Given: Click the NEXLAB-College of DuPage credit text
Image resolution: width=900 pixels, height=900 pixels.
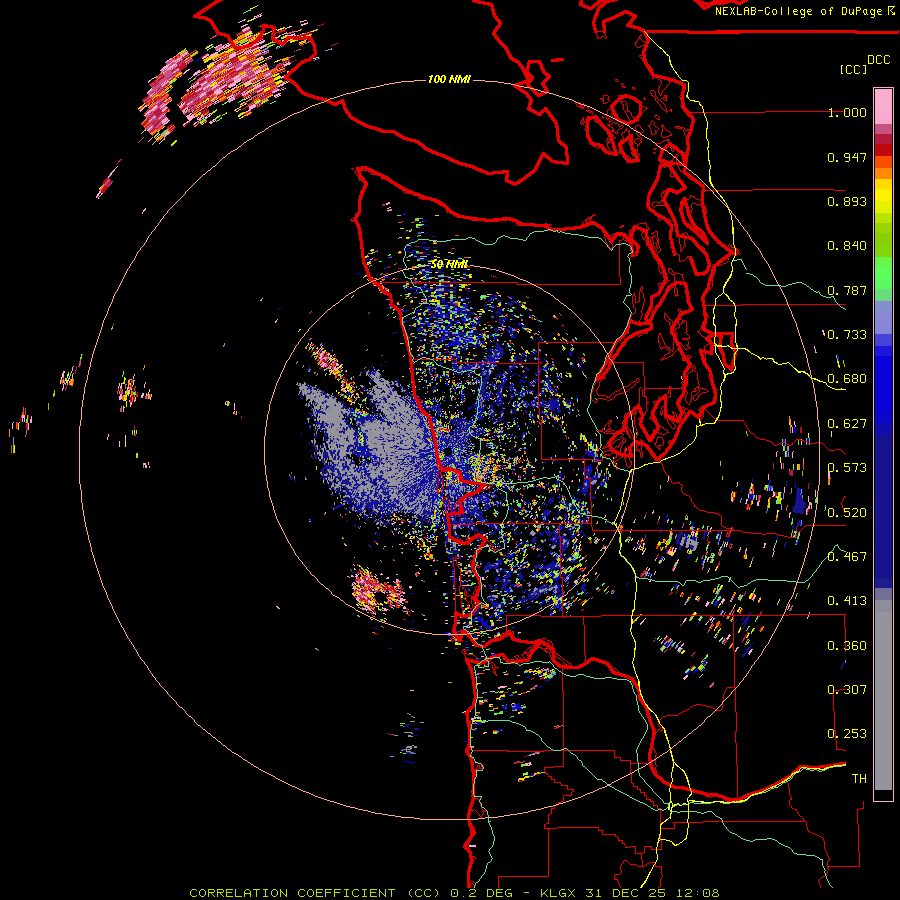Looking at the screenshot, I should click(798, 11).
